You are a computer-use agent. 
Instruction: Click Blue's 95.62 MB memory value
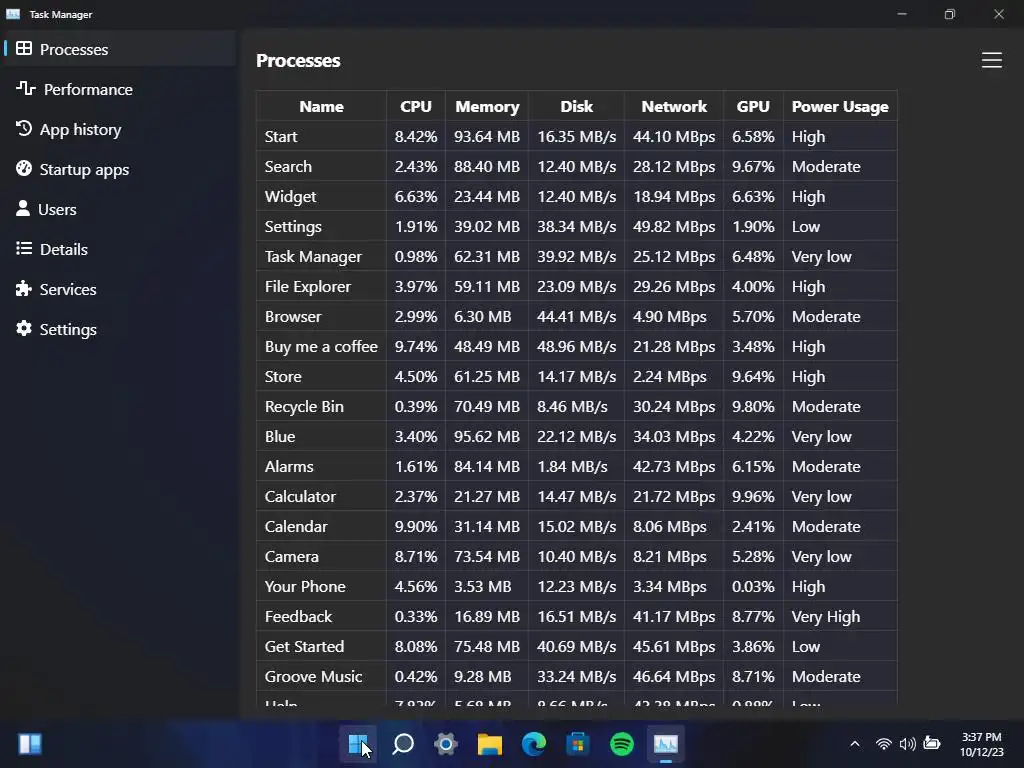[x=487, y=437]
